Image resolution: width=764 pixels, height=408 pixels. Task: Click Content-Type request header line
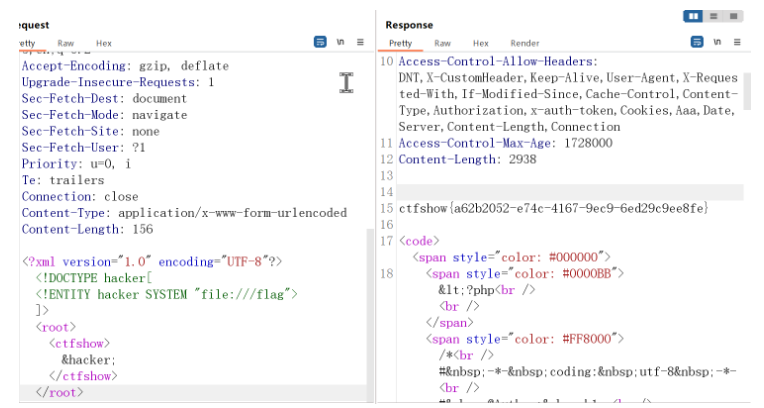[184, 213]
